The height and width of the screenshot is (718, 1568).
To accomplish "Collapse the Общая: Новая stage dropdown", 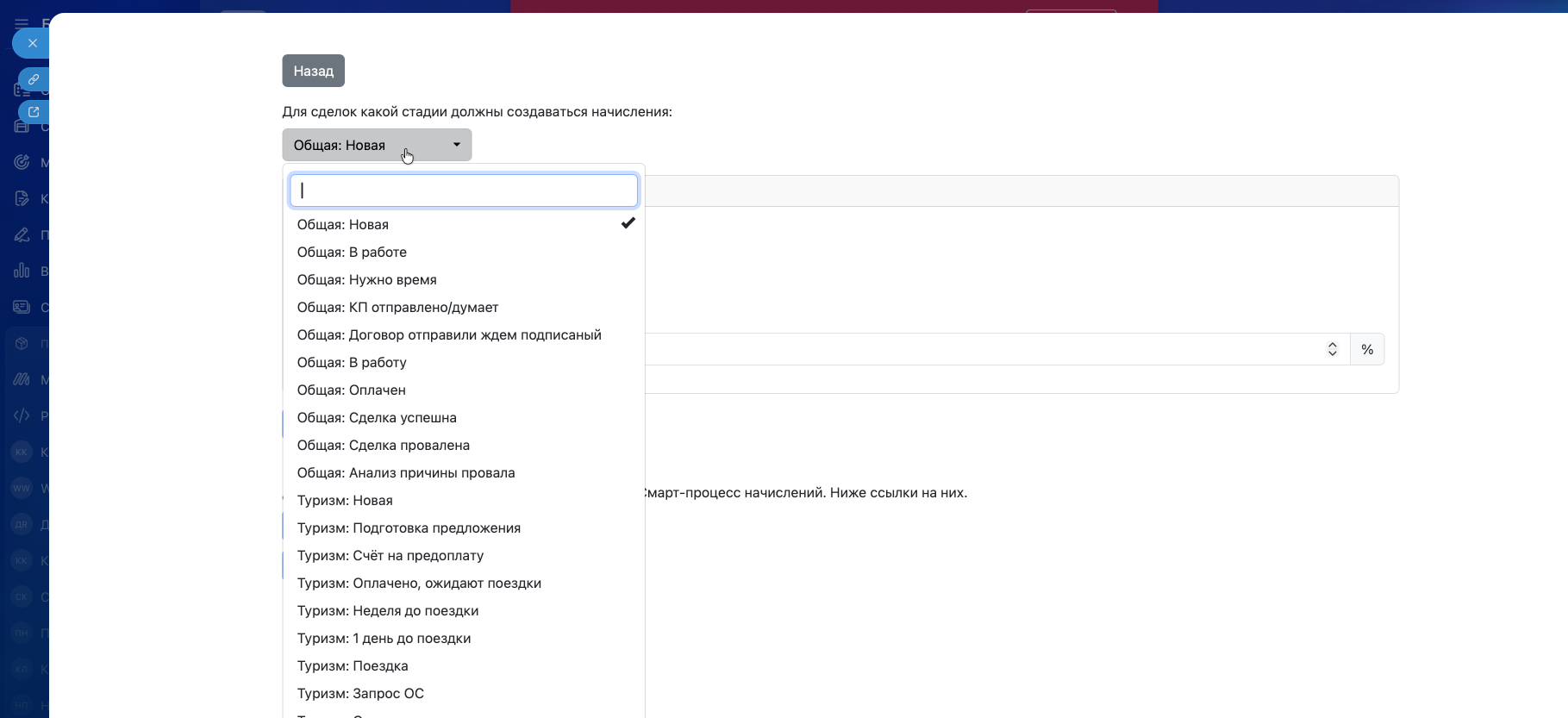I will [x=377, y=145].
